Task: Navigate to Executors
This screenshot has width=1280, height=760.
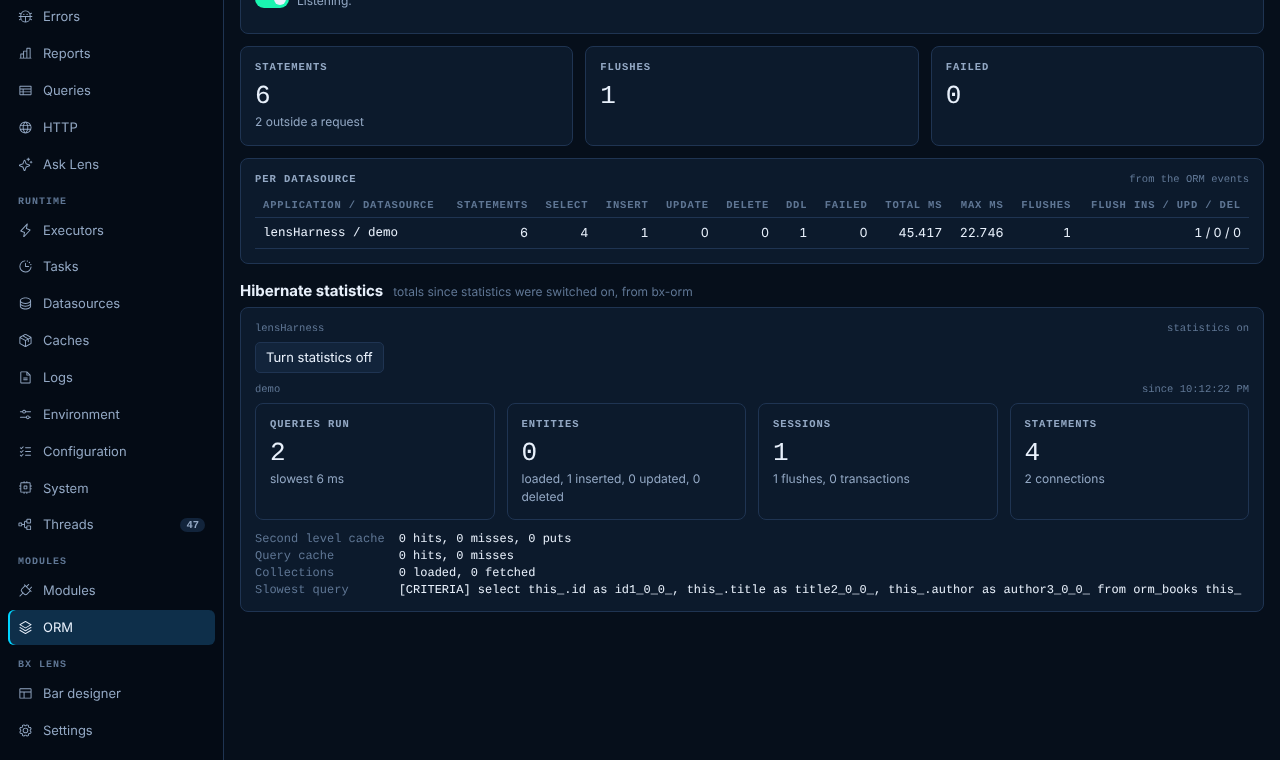Action: (111, 231)
